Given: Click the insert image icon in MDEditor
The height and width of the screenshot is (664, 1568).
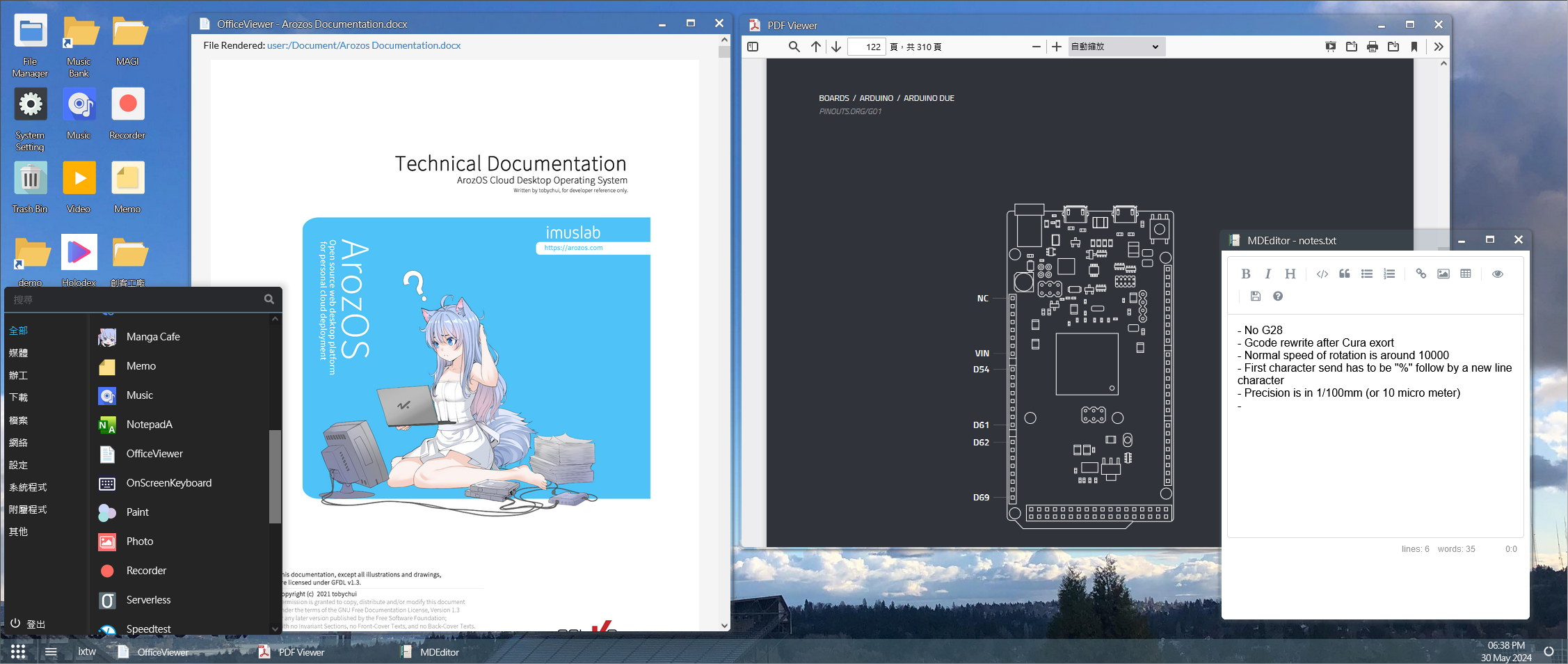Looking at the screenshot, I should tap(1443, 274).
